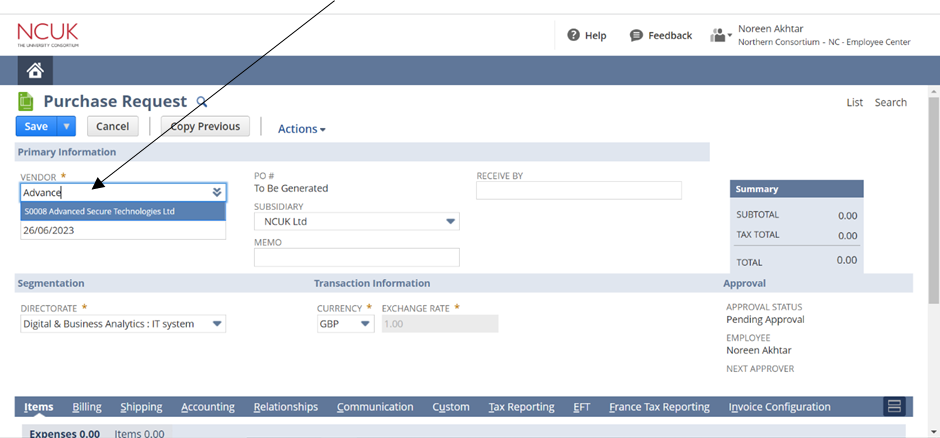Click the NCUK logo

(47, 35)
